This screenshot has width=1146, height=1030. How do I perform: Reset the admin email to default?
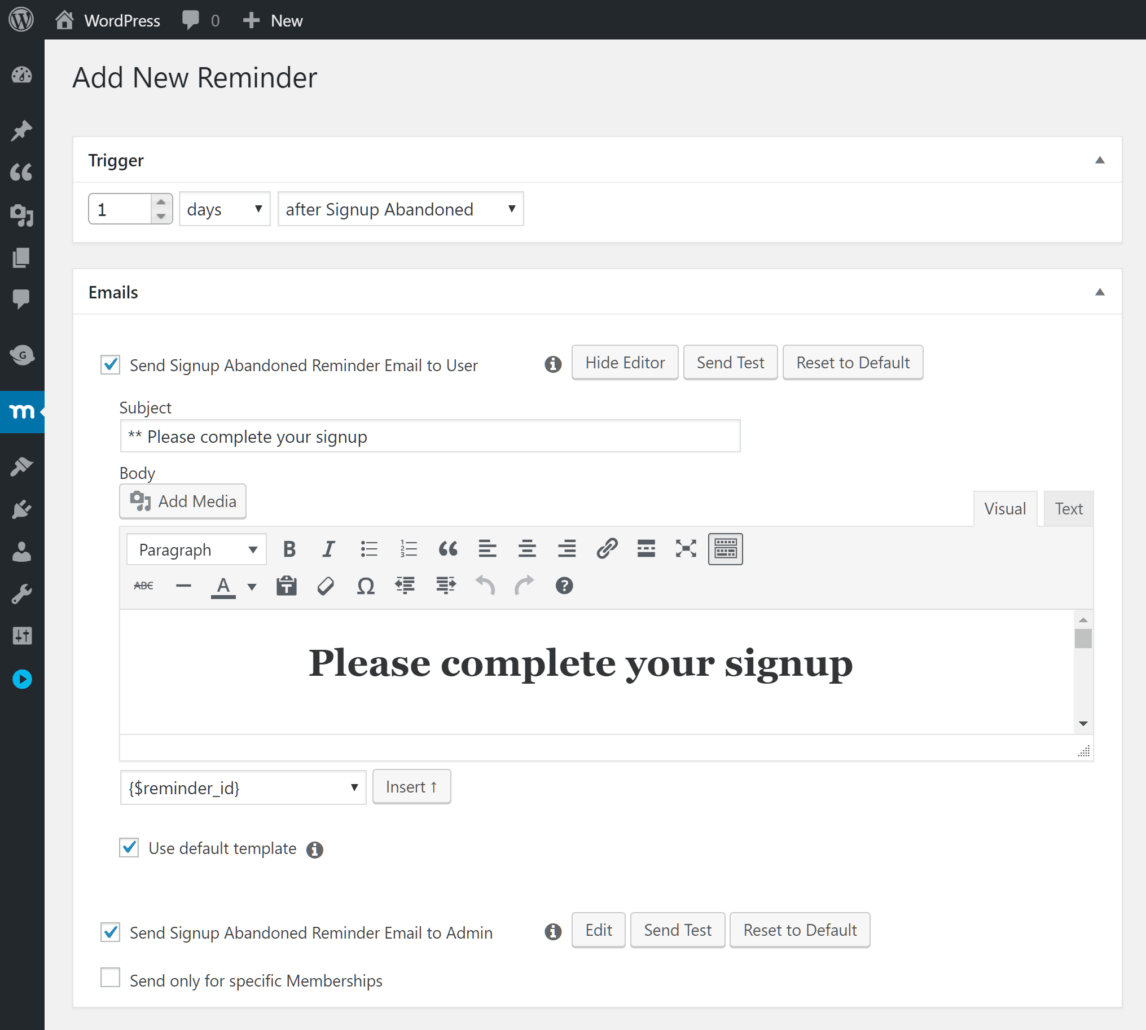click(799, 930)
